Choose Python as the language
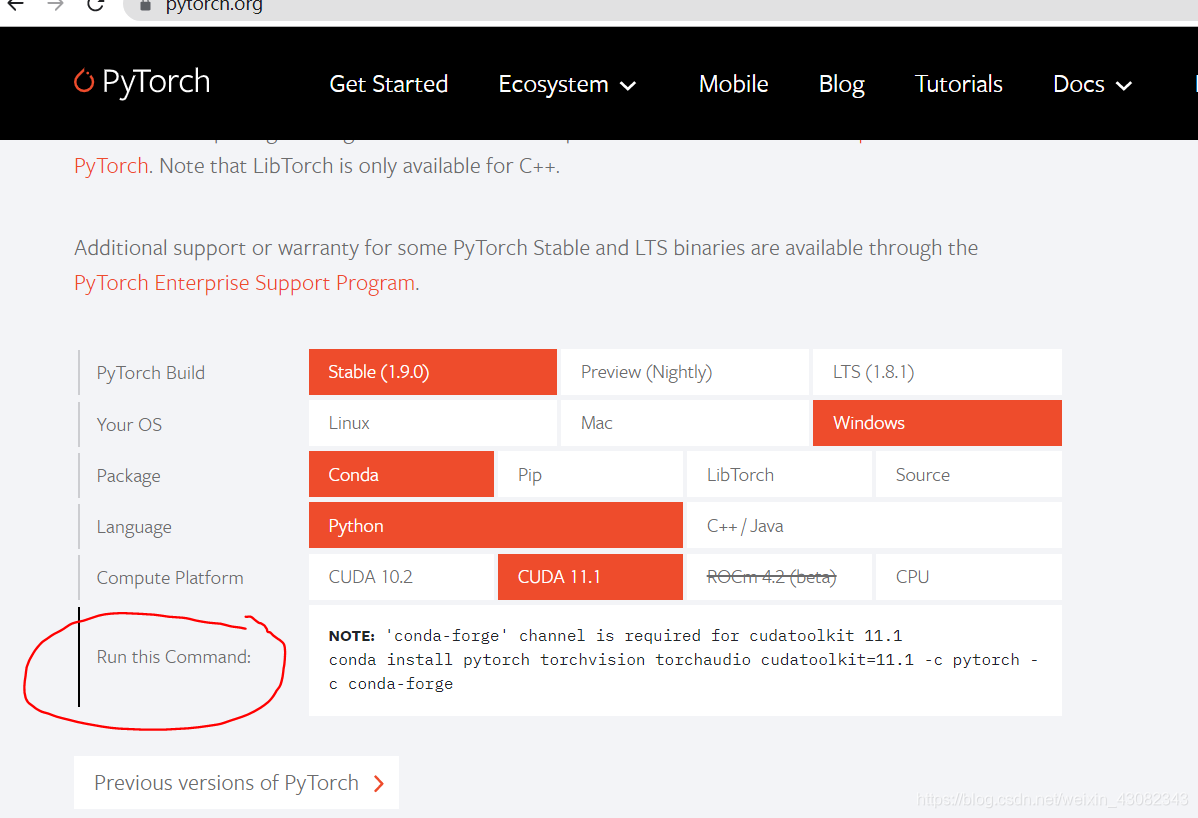Viewport: 1198px width, 818px height. pyautogui.click(x=495, y=525)
